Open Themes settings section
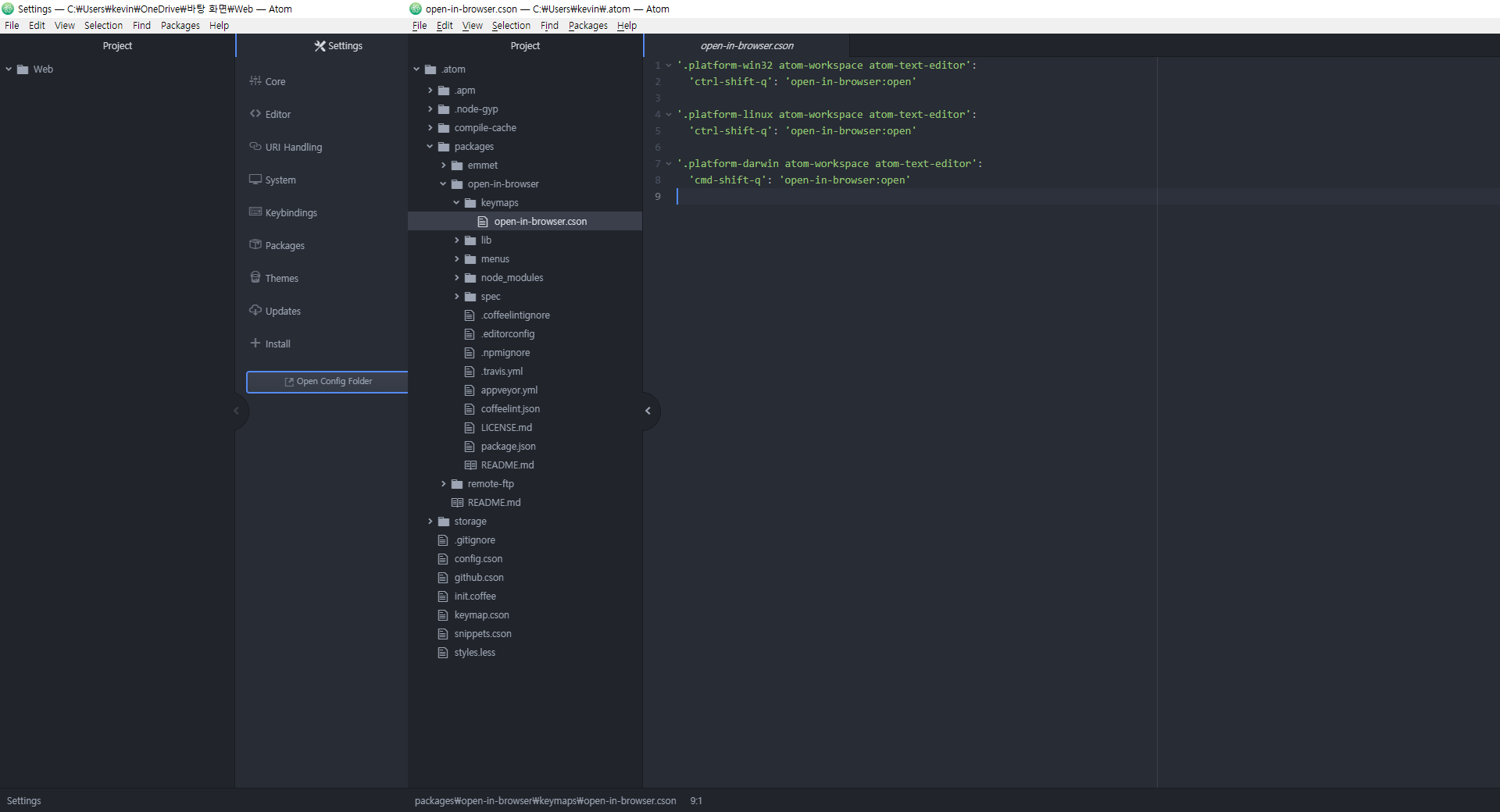Image resolution: width=1500 pixels, height=812 pixels. 281,278
